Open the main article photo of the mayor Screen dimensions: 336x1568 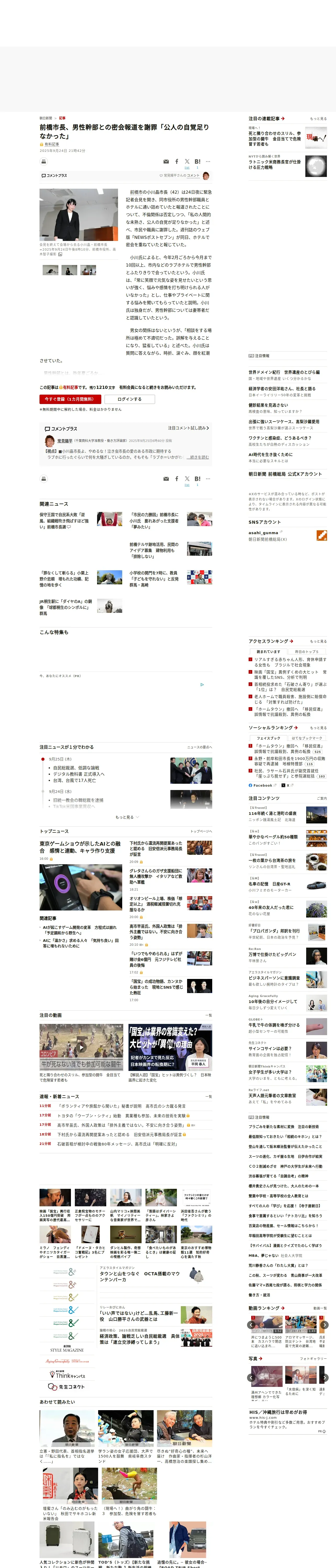click(79, 215)
